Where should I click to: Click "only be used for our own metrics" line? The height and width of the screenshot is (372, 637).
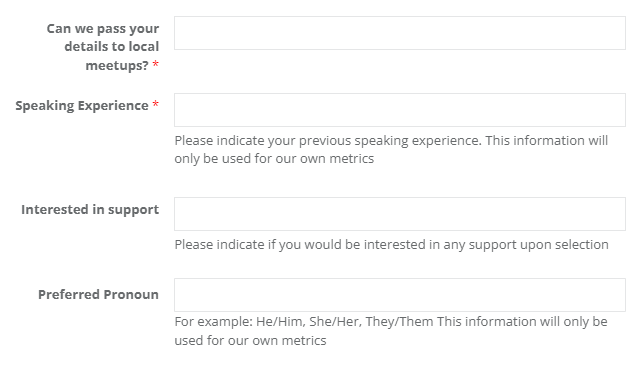(x=274, y=158)
